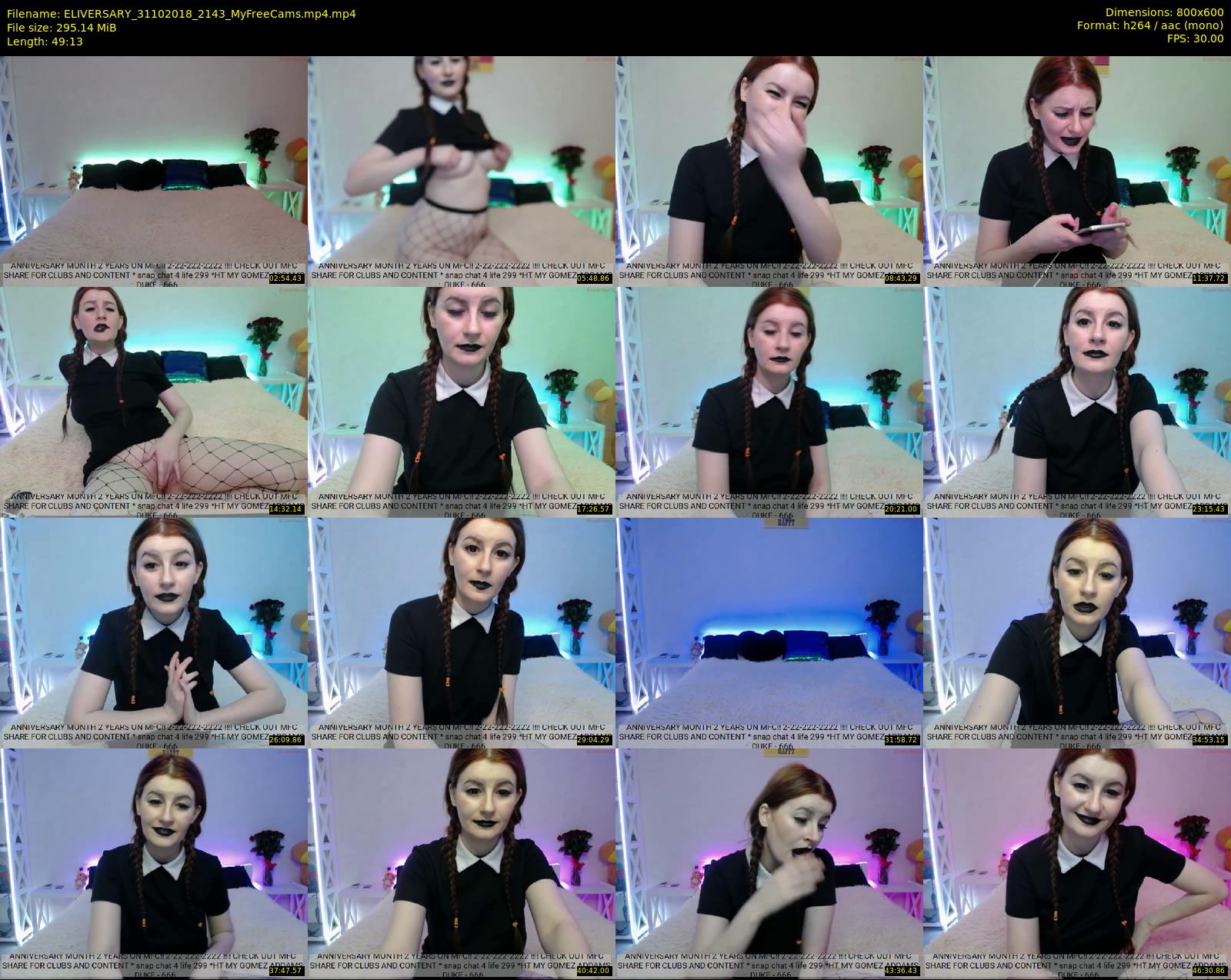Select the frame stamped 46:30.86
This screenshot has height=980, width=1231.
point(1077,863)
